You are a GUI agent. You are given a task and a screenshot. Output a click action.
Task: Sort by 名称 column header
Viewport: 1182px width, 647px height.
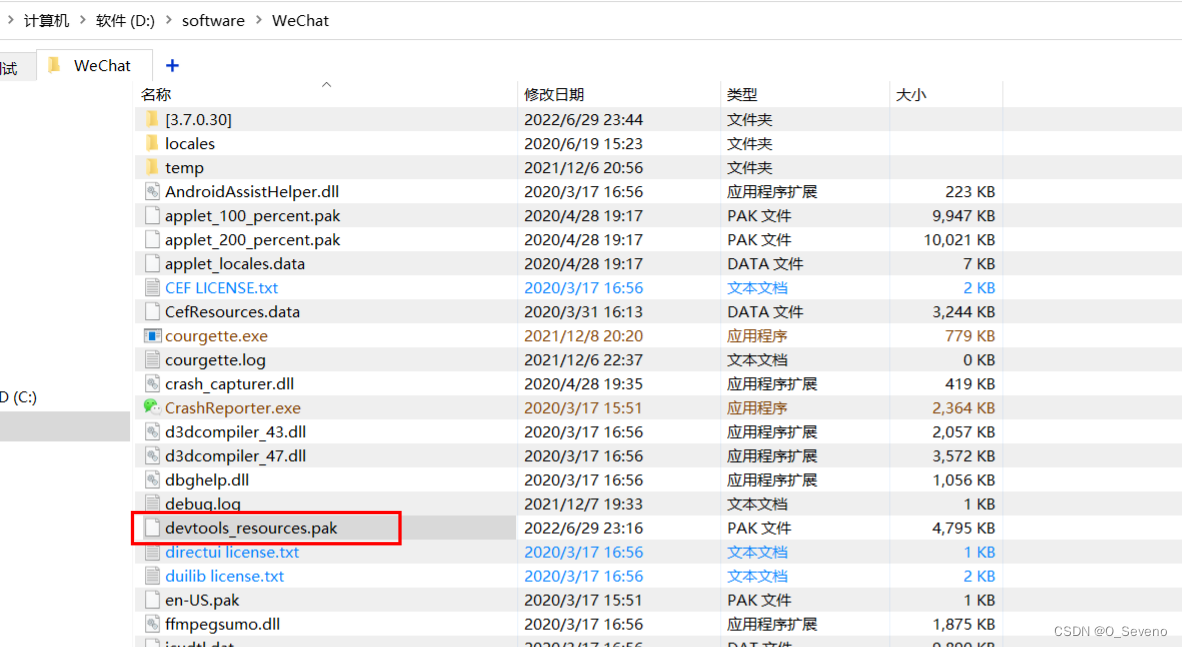click(156, 94)
